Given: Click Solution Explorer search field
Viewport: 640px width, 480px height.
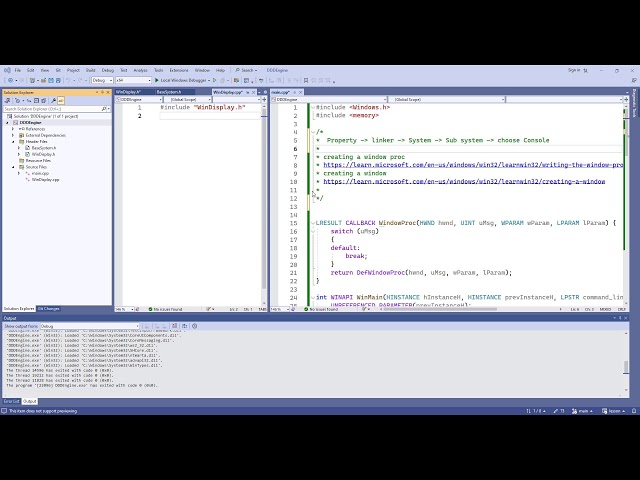Looking at the screenshot, I should (52, 109).
